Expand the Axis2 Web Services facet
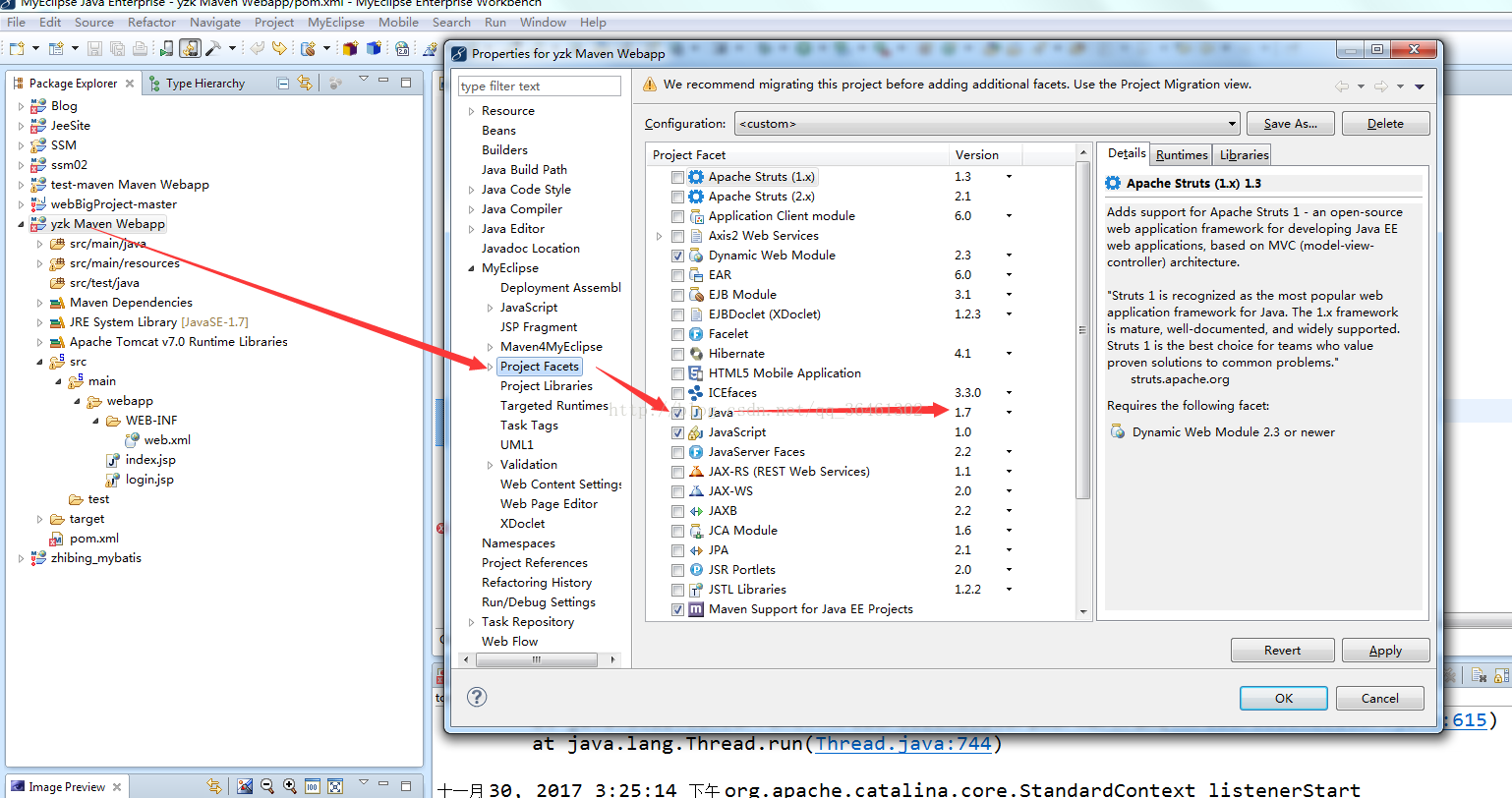The height and width of the screenshot is (798, 1512). click(659, 236)
